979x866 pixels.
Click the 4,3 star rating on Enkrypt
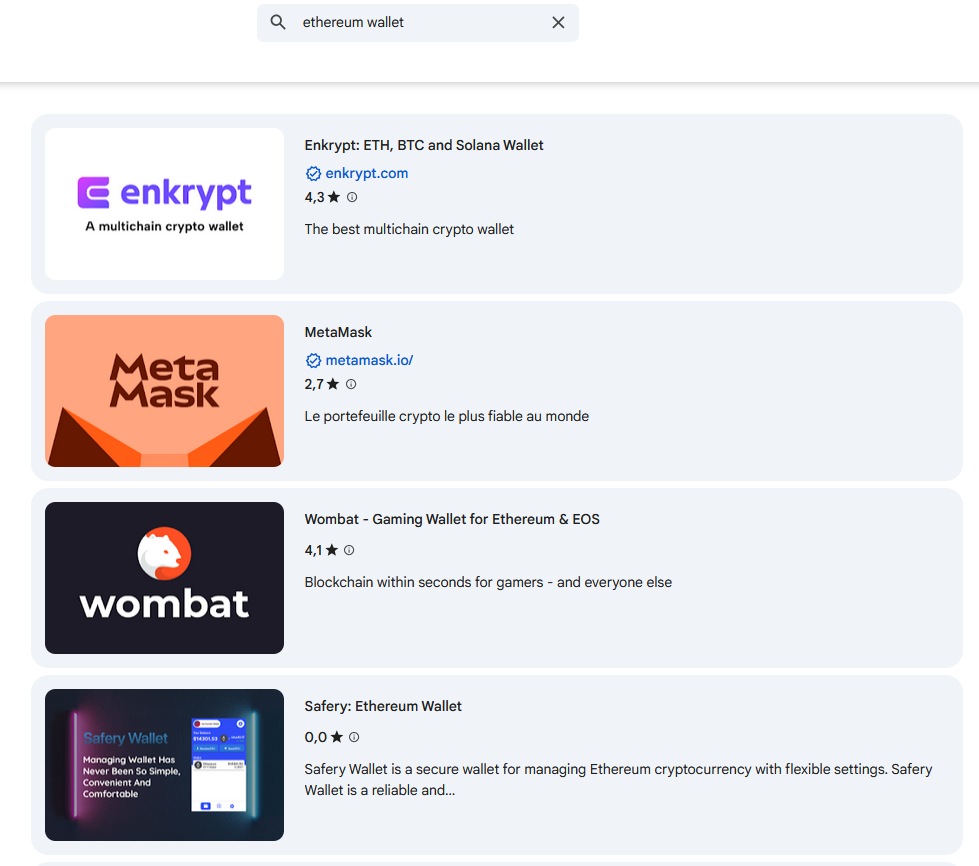pyautogui.click(x=322, y=197)
